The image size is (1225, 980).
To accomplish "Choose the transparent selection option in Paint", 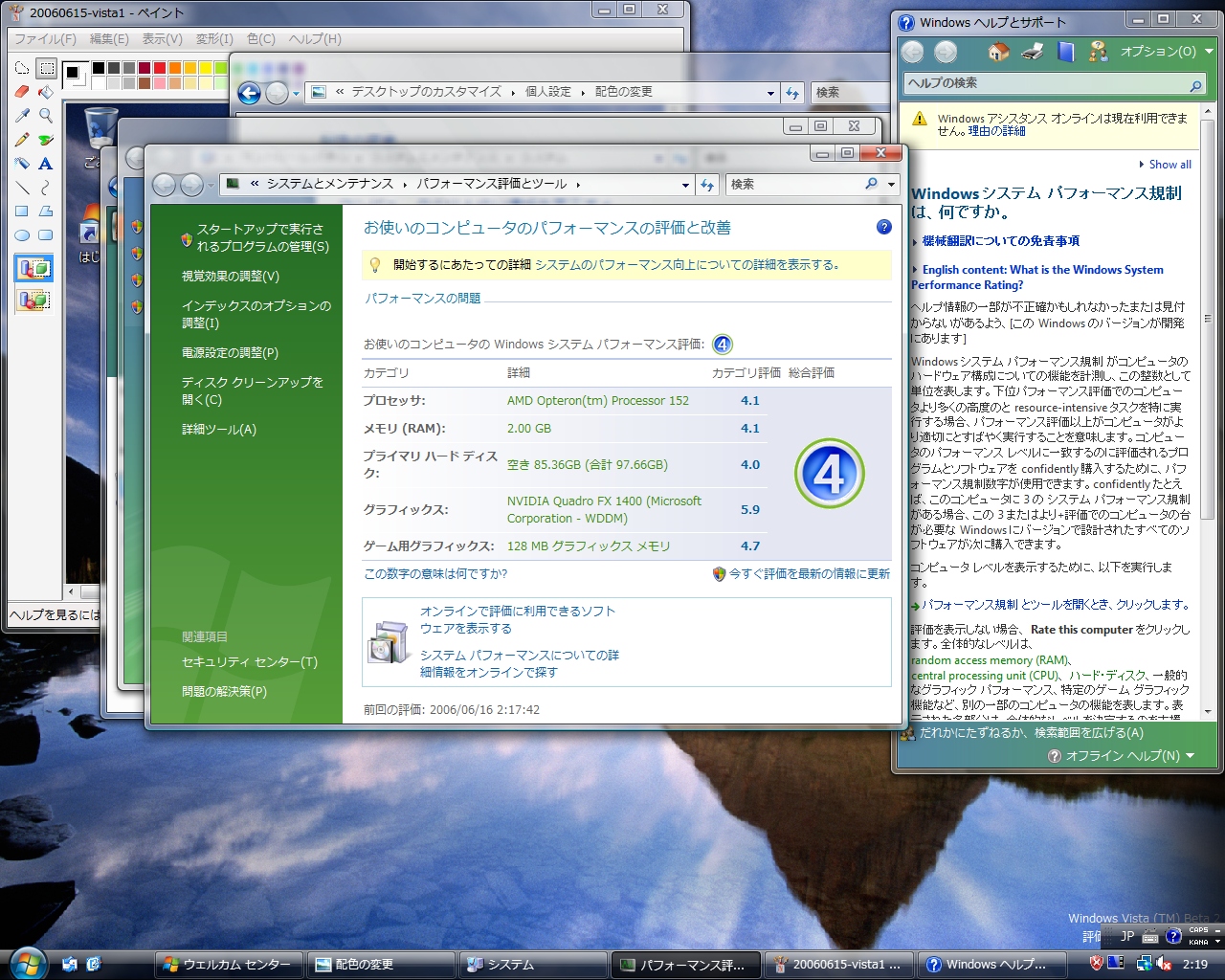I will coord(33,300).
